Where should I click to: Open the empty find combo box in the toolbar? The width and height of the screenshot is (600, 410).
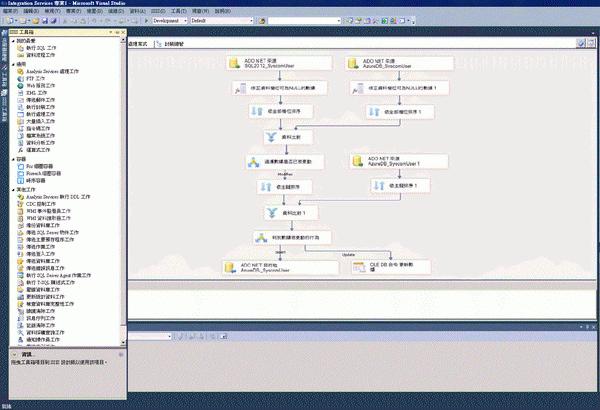click(305, 21)
